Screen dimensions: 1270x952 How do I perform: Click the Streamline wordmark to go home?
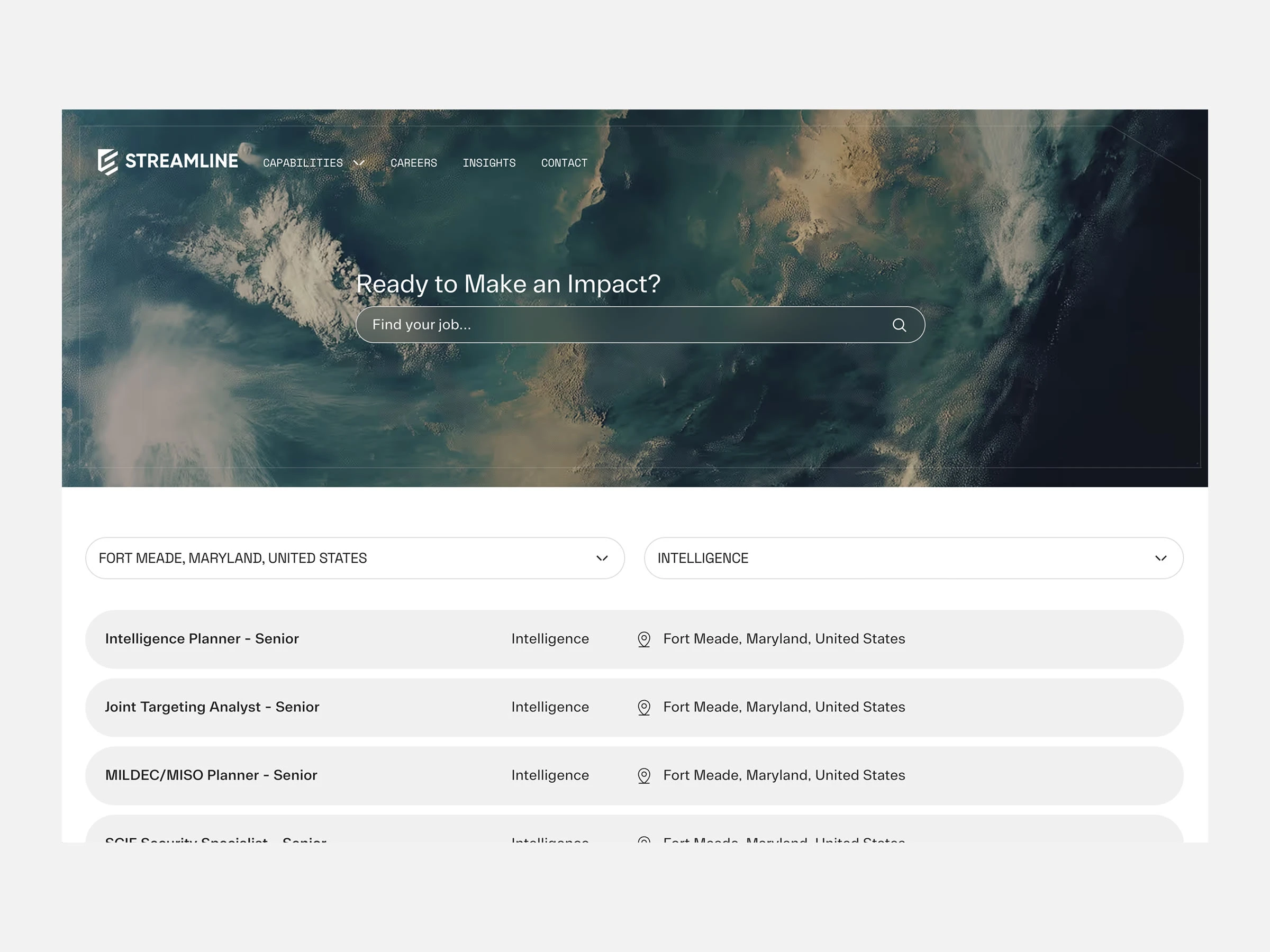(x=182, y=161)
